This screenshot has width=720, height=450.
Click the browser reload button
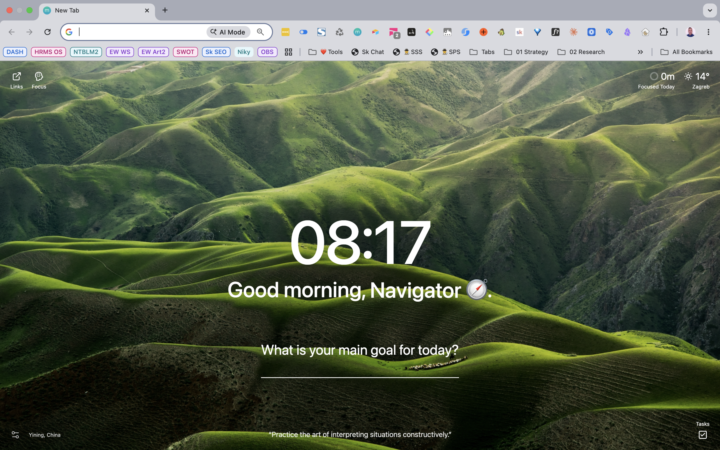coord(47,32)
